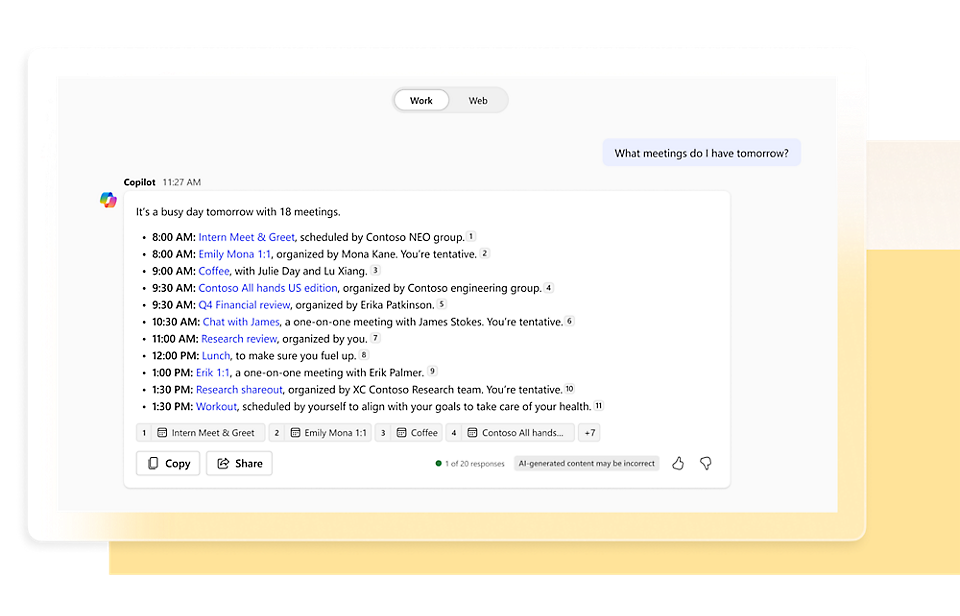Open the Chat with James link
Screen dimensions: 960x616
click(x=241, y=322)
